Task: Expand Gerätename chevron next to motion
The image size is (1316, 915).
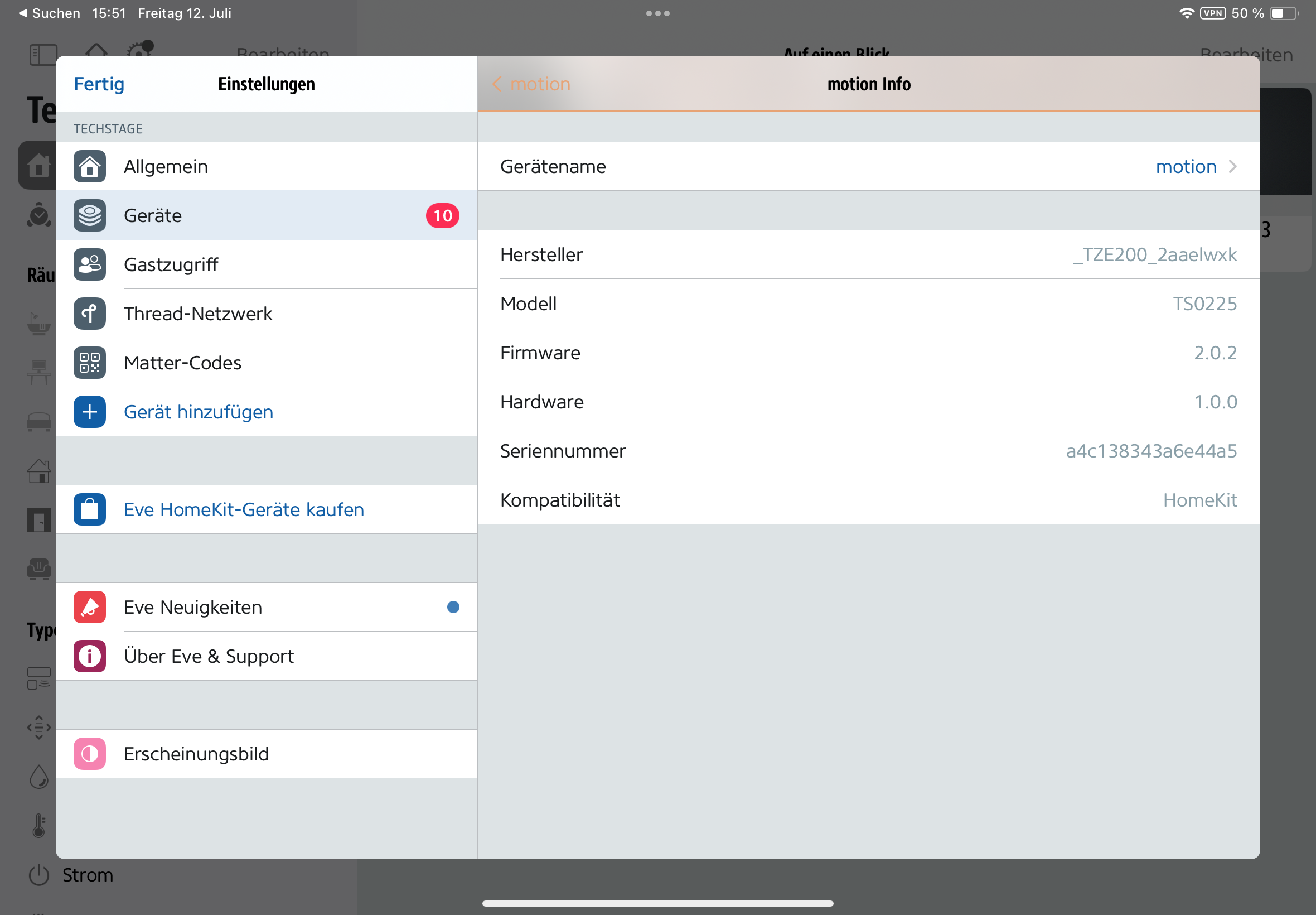Action: 1233,166
